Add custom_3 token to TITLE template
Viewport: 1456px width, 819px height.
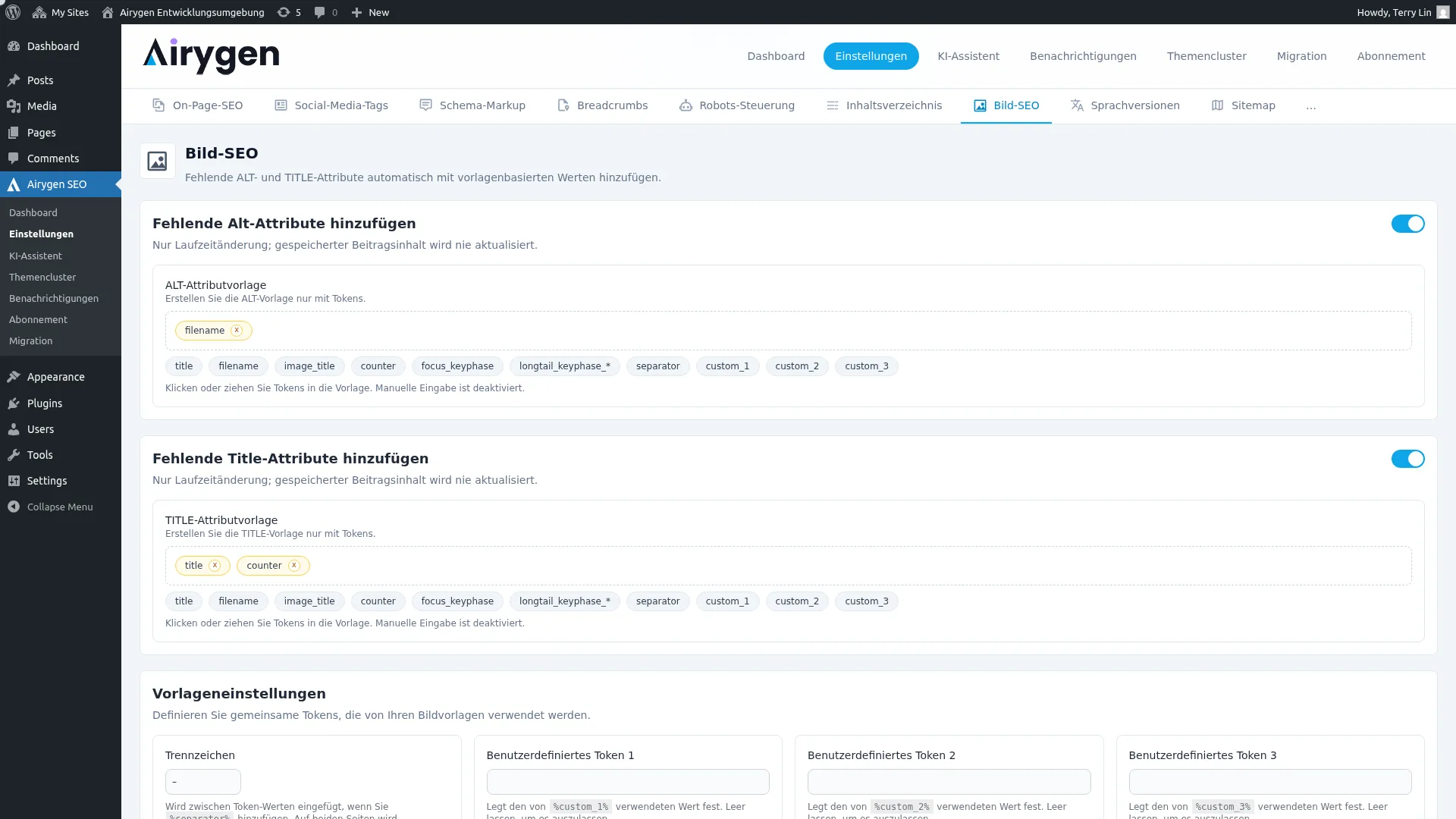coord(866,601)
